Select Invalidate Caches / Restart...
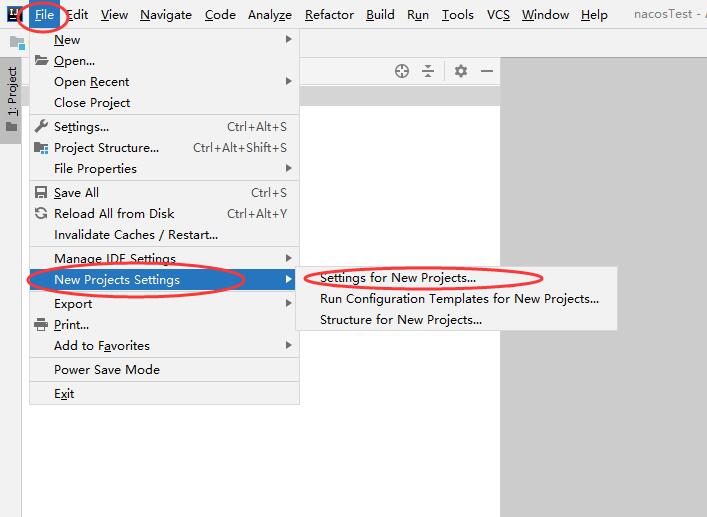The image size is (707, 517). 164,235
